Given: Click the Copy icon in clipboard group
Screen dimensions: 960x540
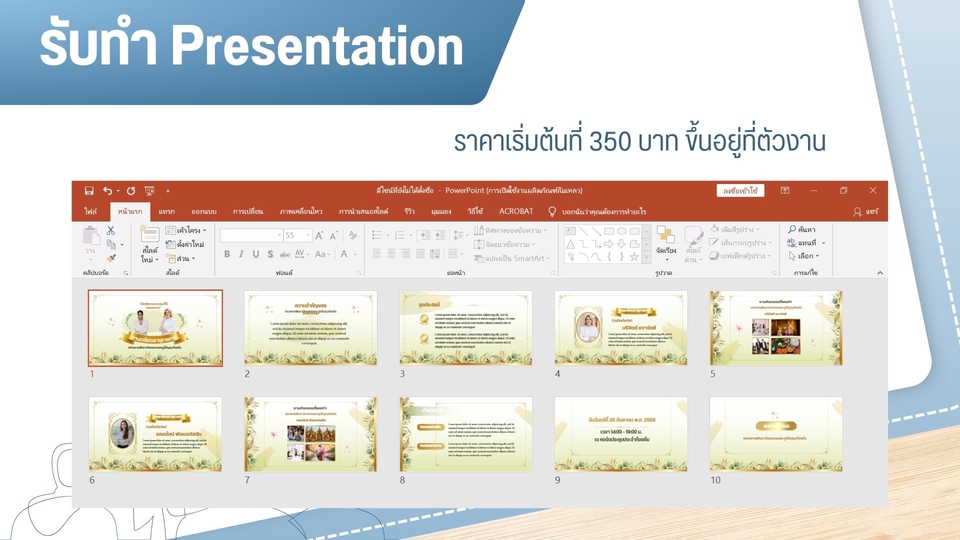Looking at the screenshot, I should [111, 244].
